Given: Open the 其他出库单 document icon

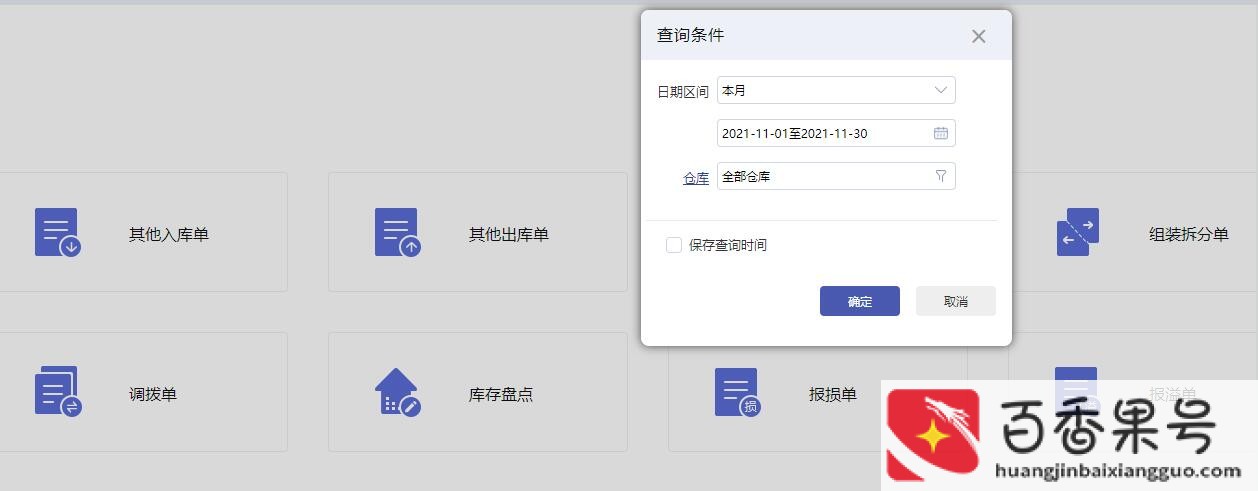Looking at the screenshot, I should [x=397, y=233].
